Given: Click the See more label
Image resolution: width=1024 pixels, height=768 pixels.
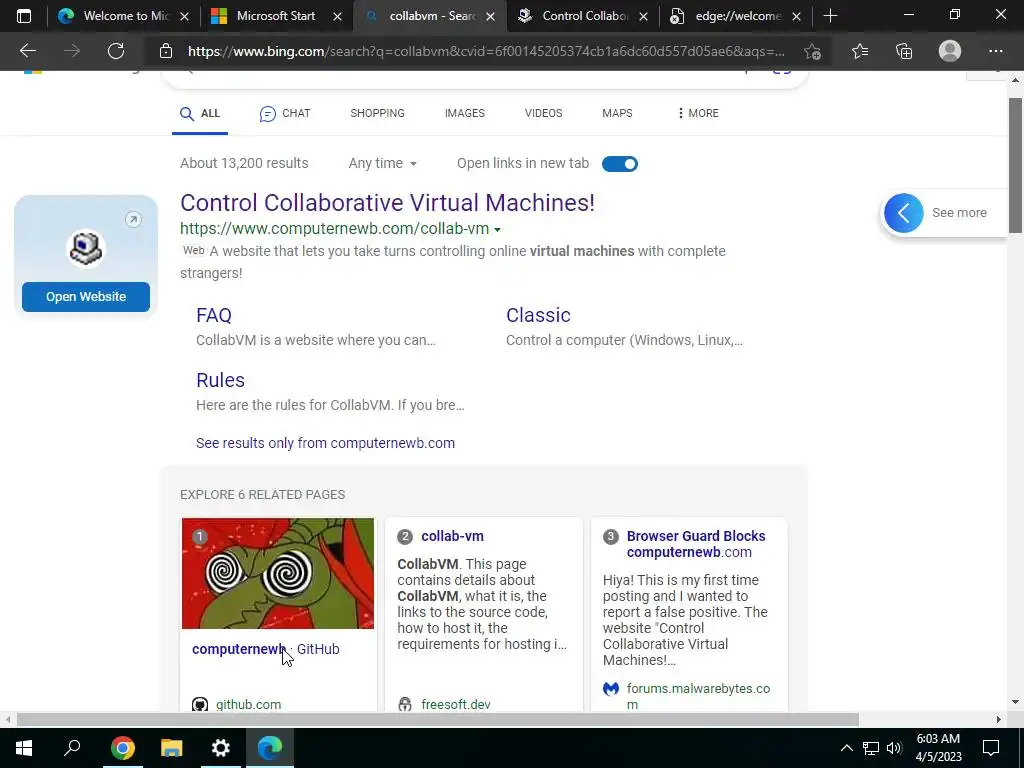Looking at the screenshot, I should click(959, 213).
